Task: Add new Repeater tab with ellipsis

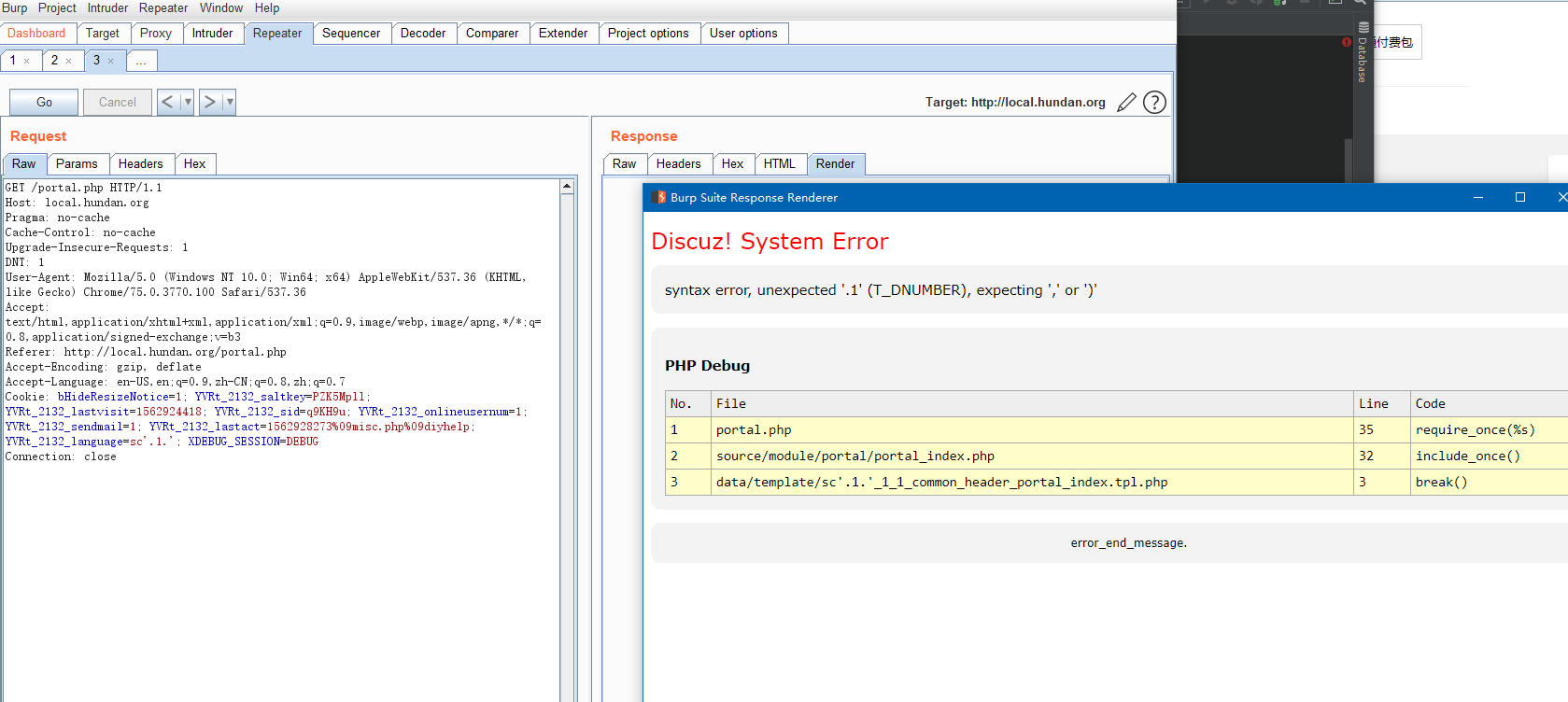Action: (141, 61)
